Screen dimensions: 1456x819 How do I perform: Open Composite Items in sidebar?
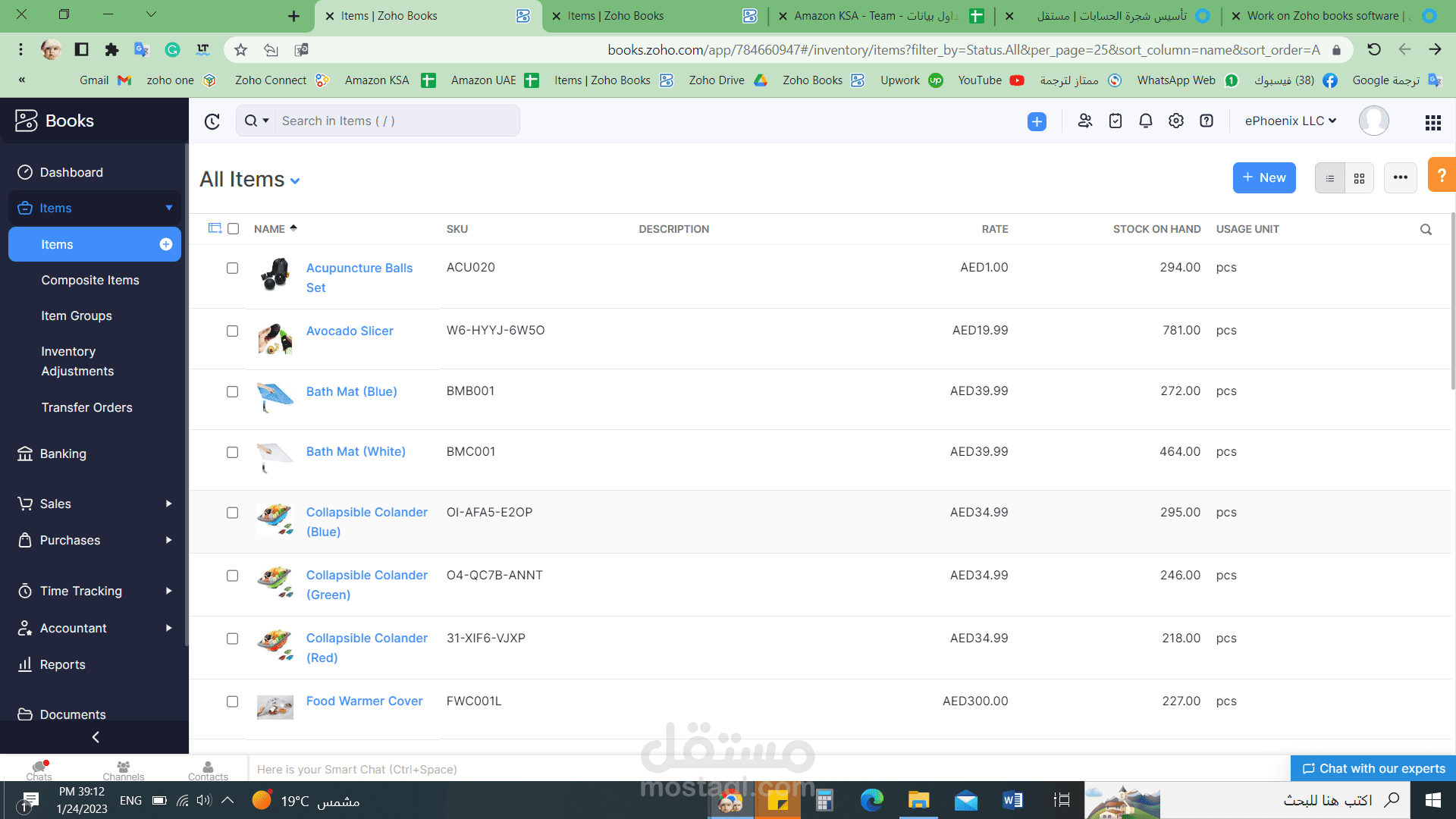90,281
